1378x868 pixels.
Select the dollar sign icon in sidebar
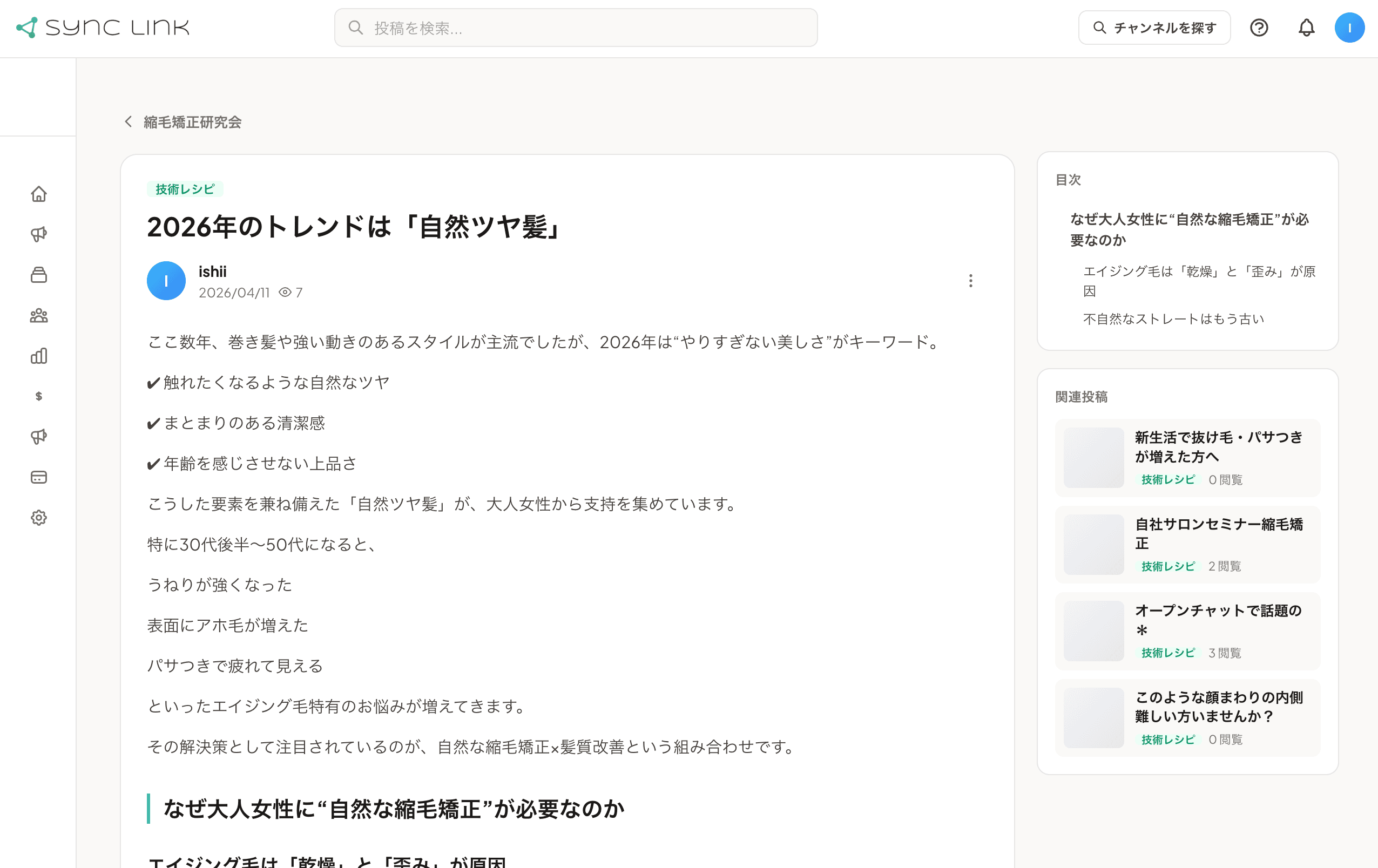coord(38,397)
